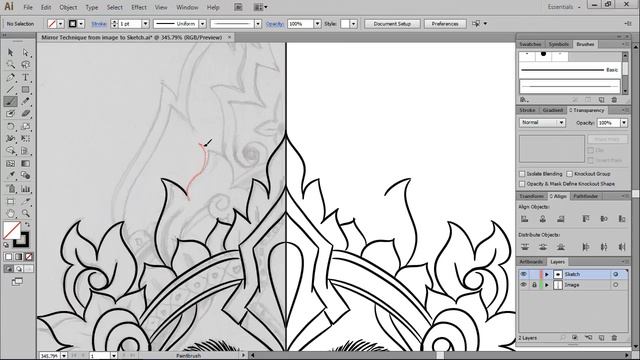Open the Object menu
The image size is (640, 360).
point(68,7)
